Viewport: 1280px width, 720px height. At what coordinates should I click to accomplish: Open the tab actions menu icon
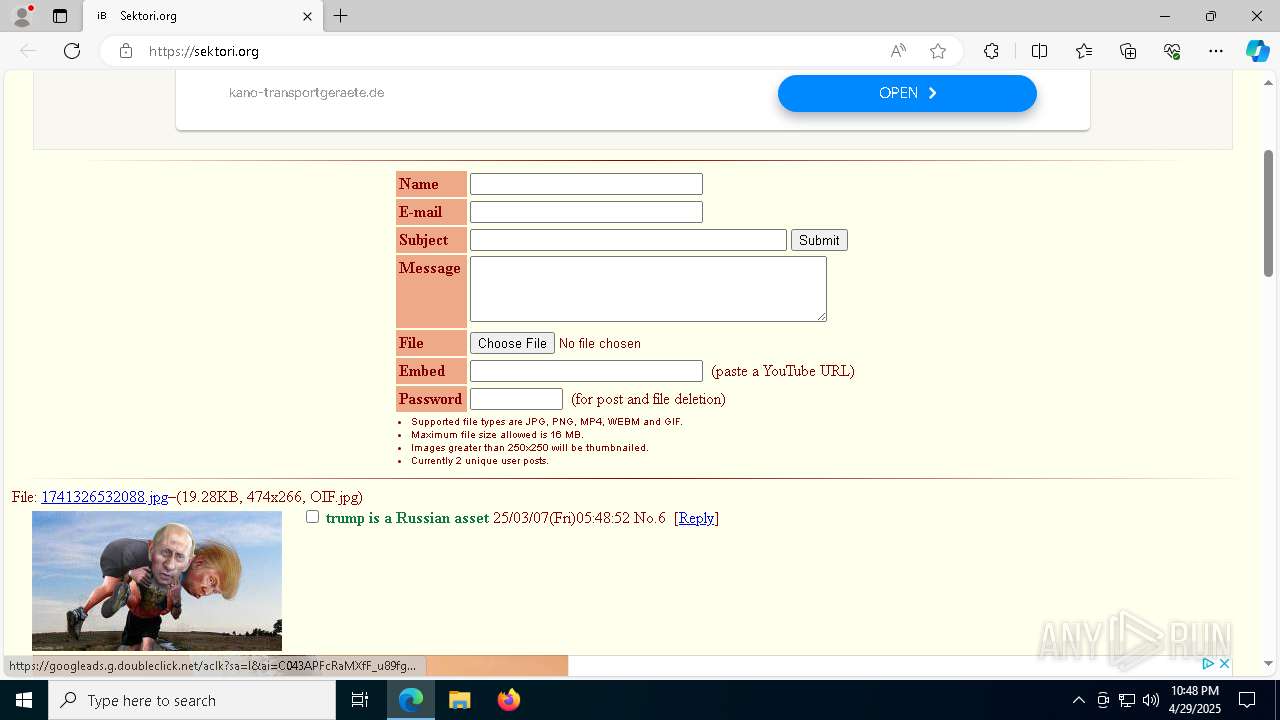(x=60, y=16)
